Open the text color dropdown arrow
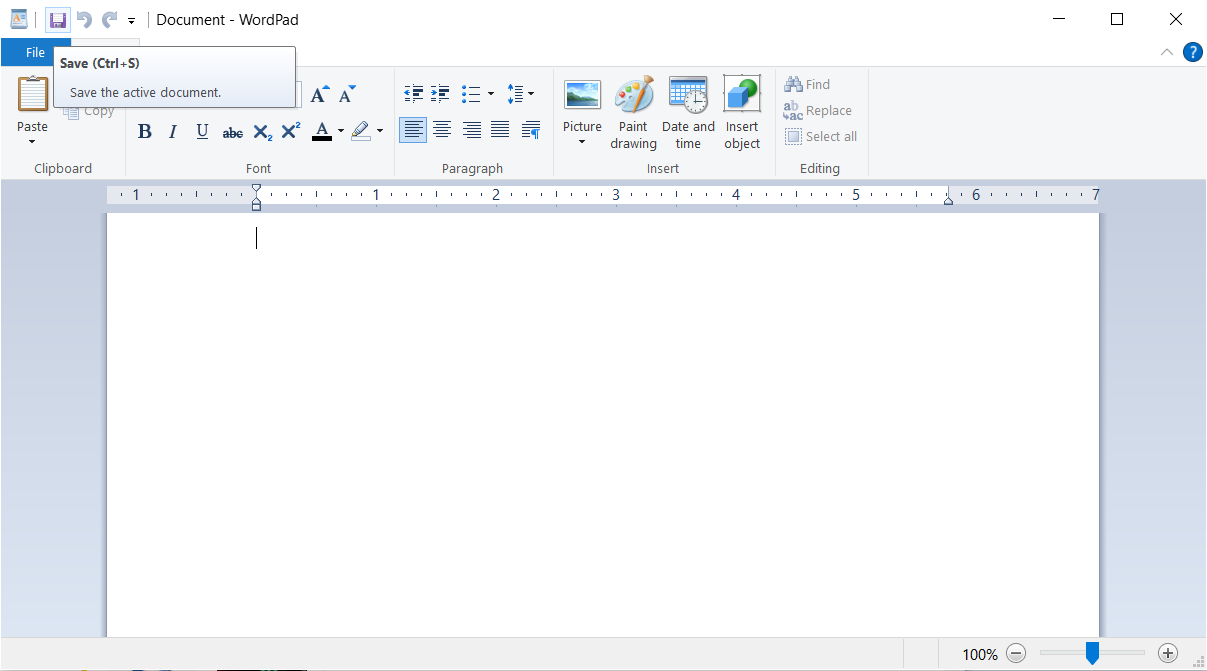The height and width of the screenshot is (671, 1207). click(341, 131)
